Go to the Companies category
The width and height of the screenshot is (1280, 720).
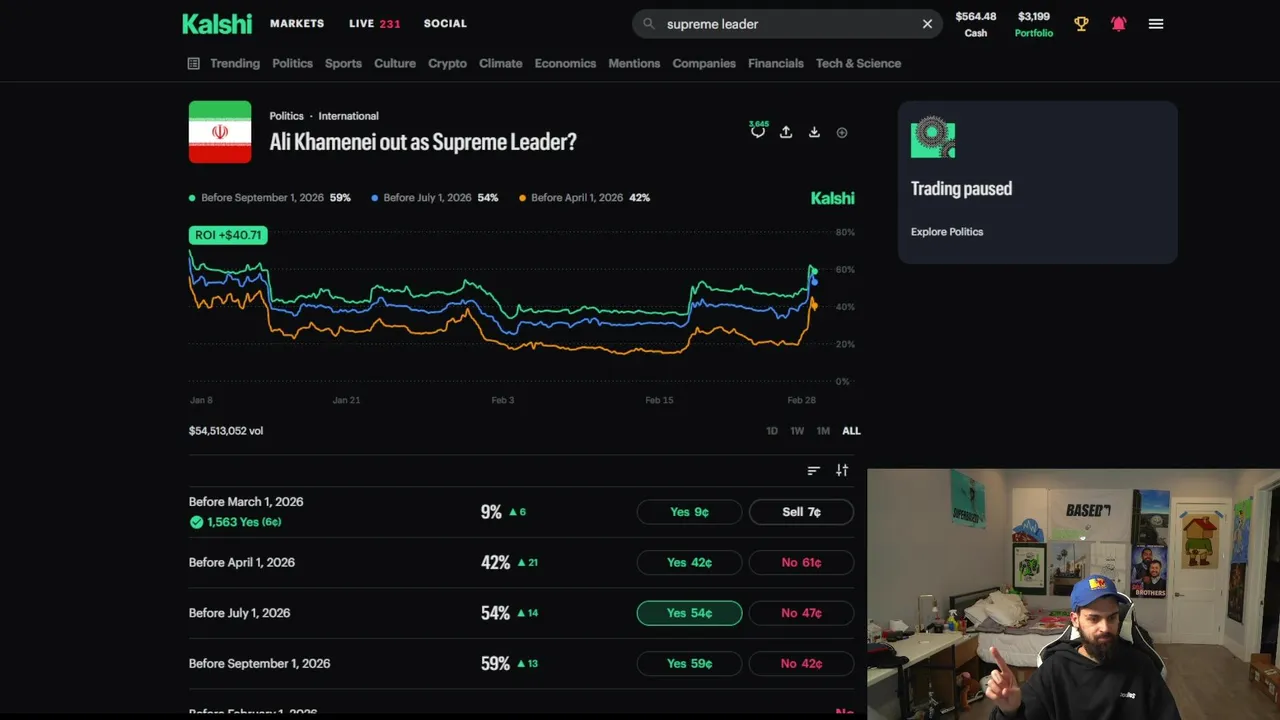(x=704, y=63)
